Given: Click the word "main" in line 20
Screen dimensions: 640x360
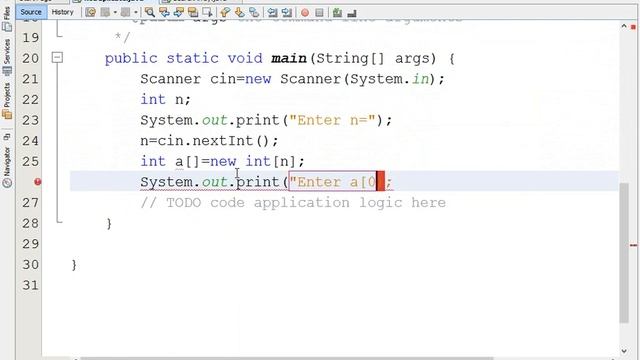Looking at the screenshot, I should (x=289, y=58).
